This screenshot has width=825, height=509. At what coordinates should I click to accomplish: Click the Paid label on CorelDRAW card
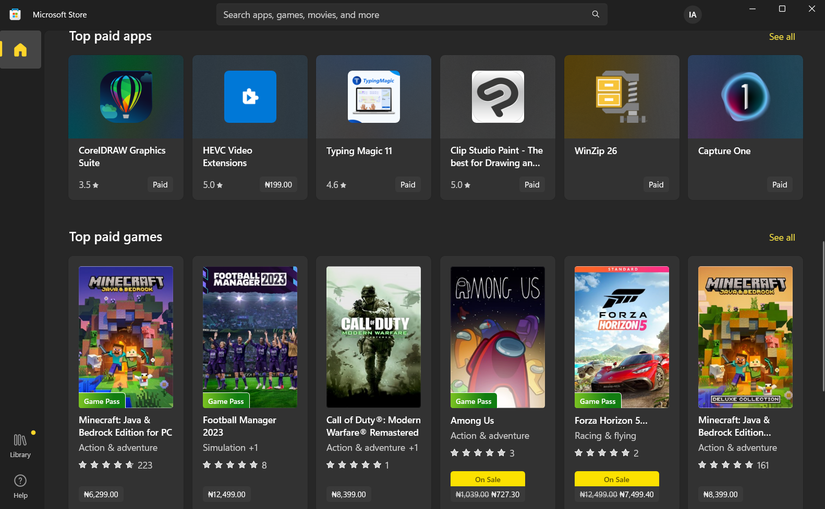[x=160, y=185]
